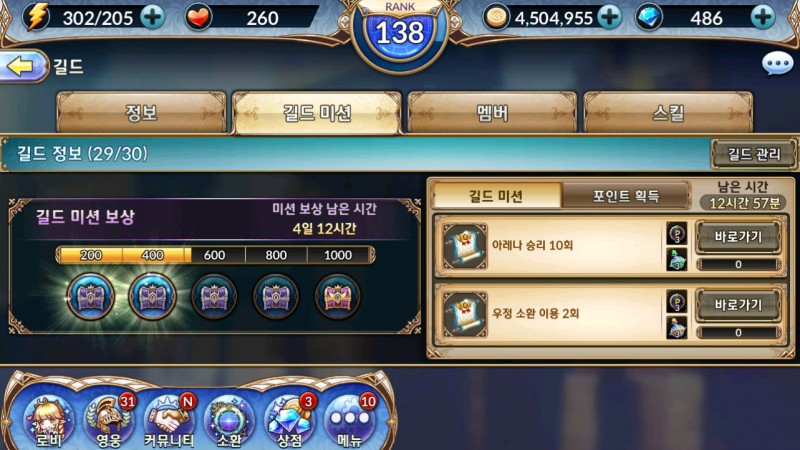This screenshot has height=450, width=800.
Task: Add energy with the lightning plus button
Action: [153, 18]
